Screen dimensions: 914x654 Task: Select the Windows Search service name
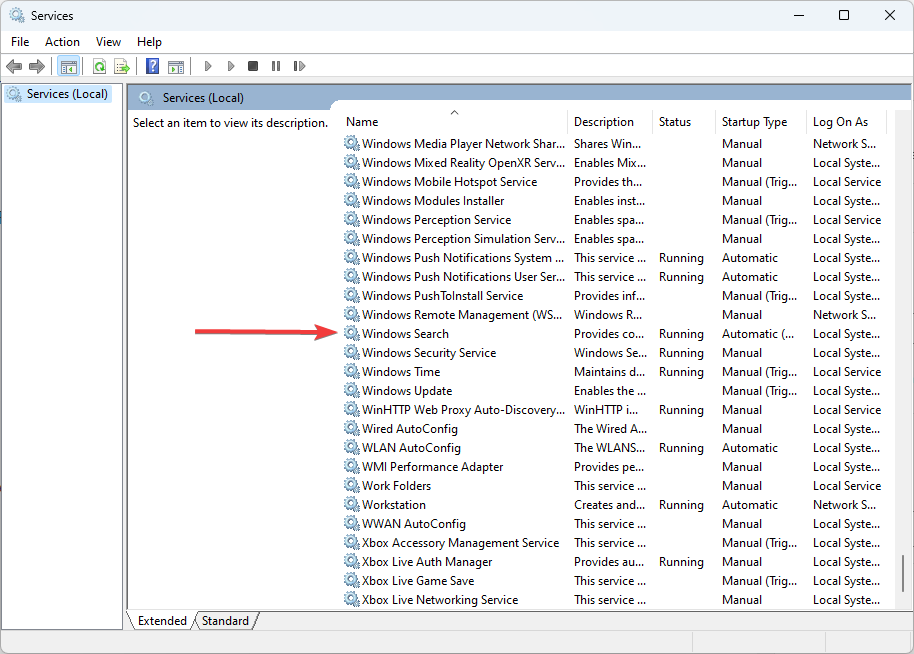click(405, 333)
